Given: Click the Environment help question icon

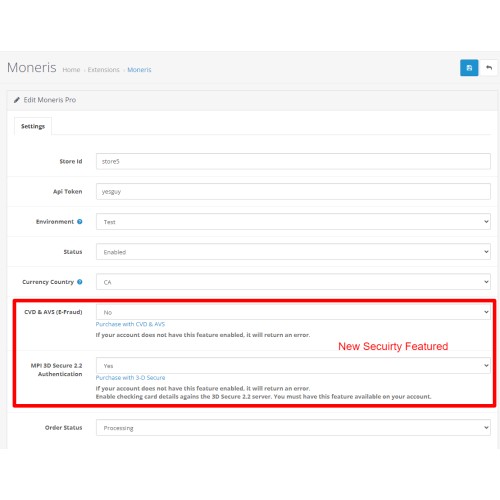Looking at the screenshot, I should [x=80, y=222].
